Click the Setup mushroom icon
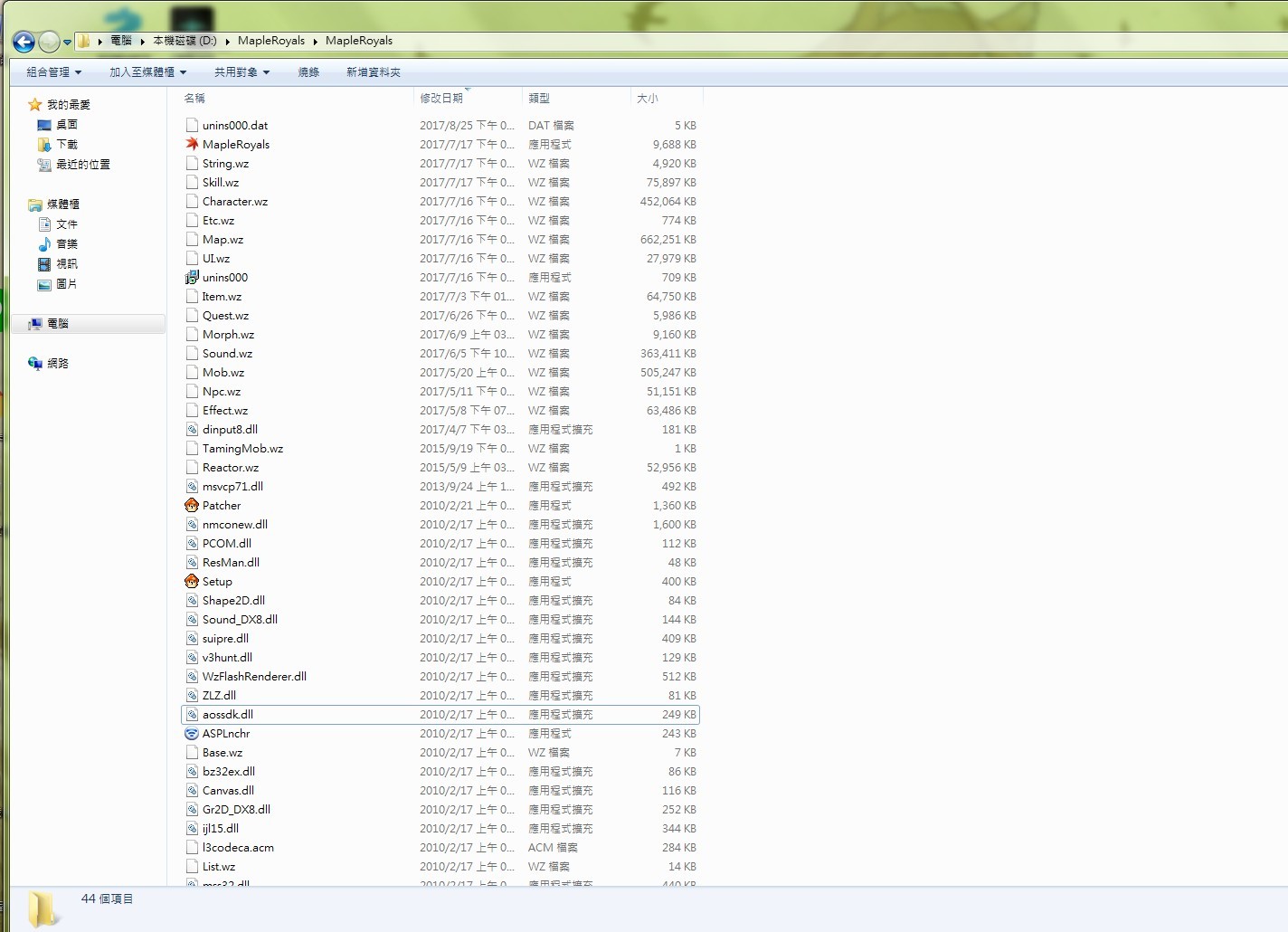This screenshot has width=1288, height=932. click(x=192, y=581)
